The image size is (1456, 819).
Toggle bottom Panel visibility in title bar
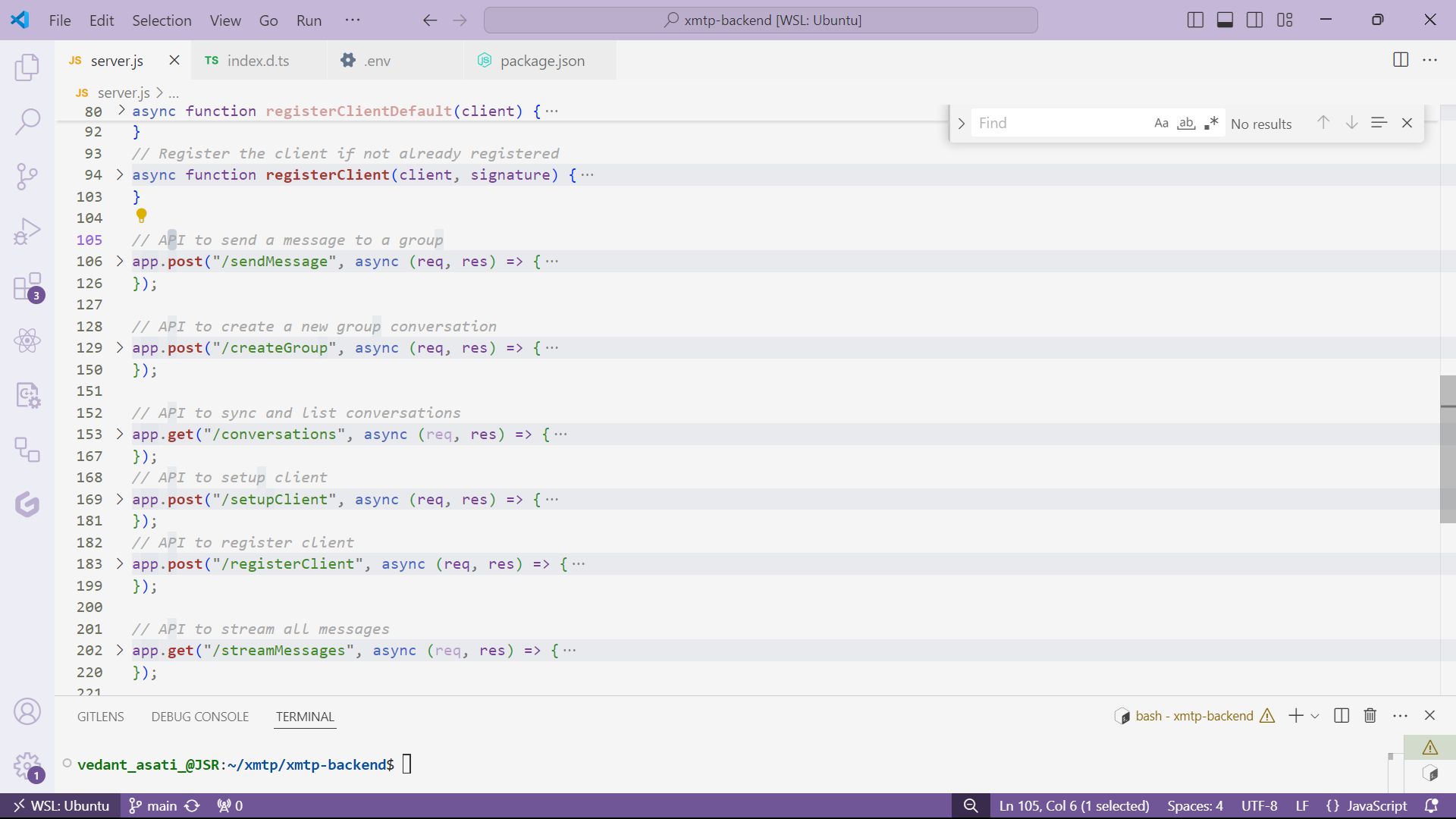1225,20
